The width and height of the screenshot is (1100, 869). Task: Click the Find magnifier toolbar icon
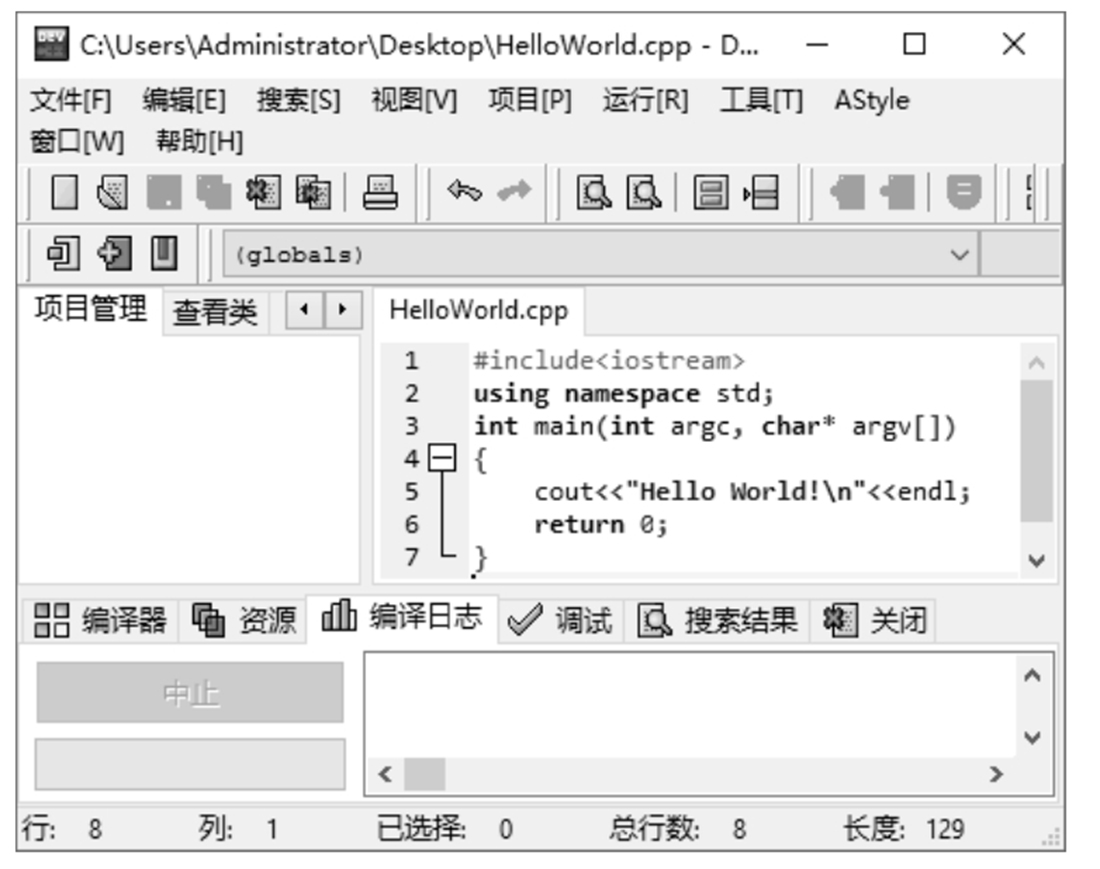593,192
